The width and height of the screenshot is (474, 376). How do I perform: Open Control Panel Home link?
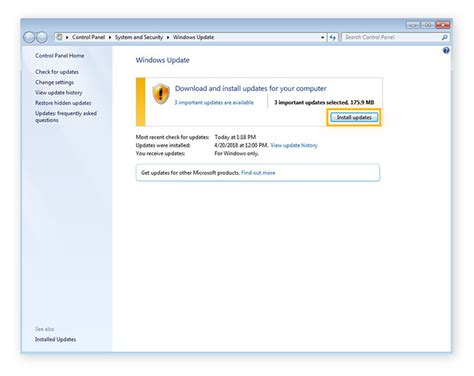click(x=60, y=56)
